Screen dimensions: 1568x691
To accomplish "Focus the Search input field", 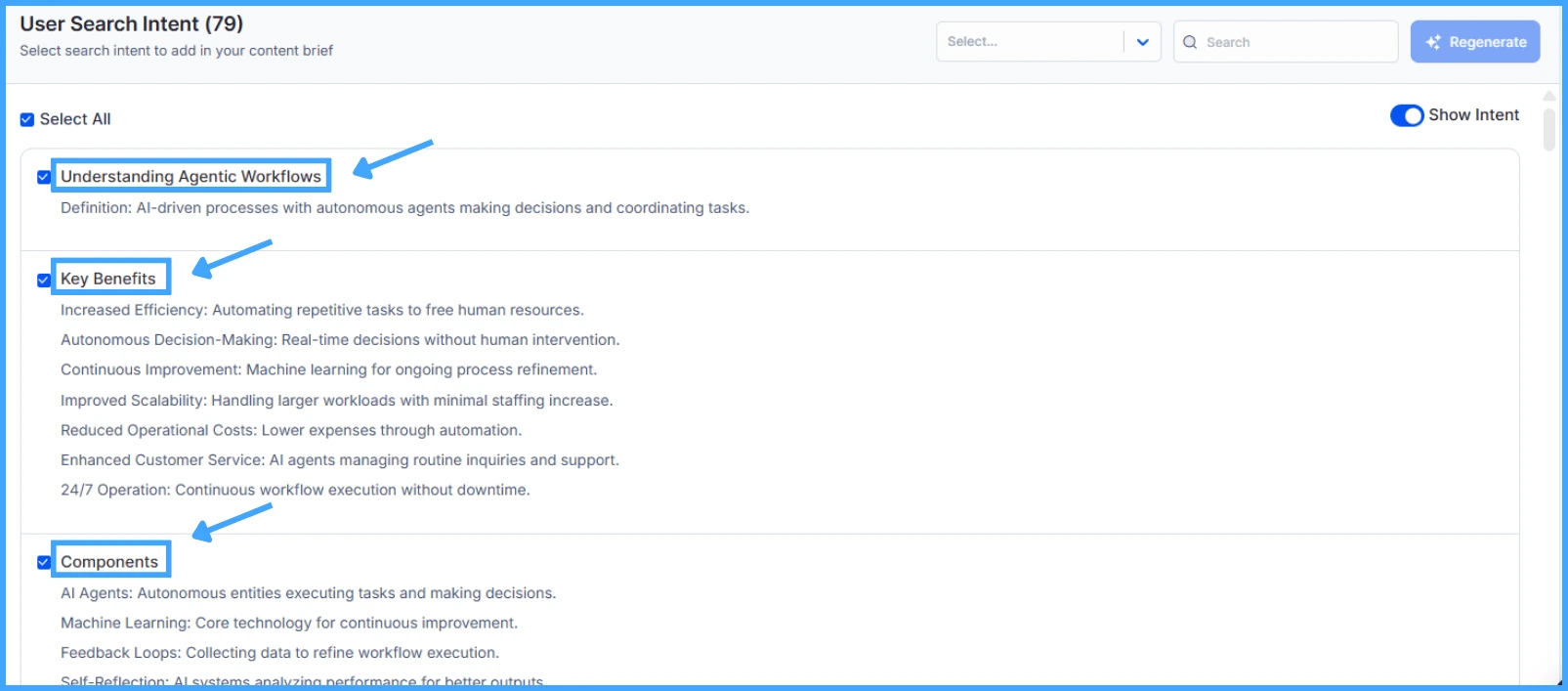I will click(x=1294, y=42).
